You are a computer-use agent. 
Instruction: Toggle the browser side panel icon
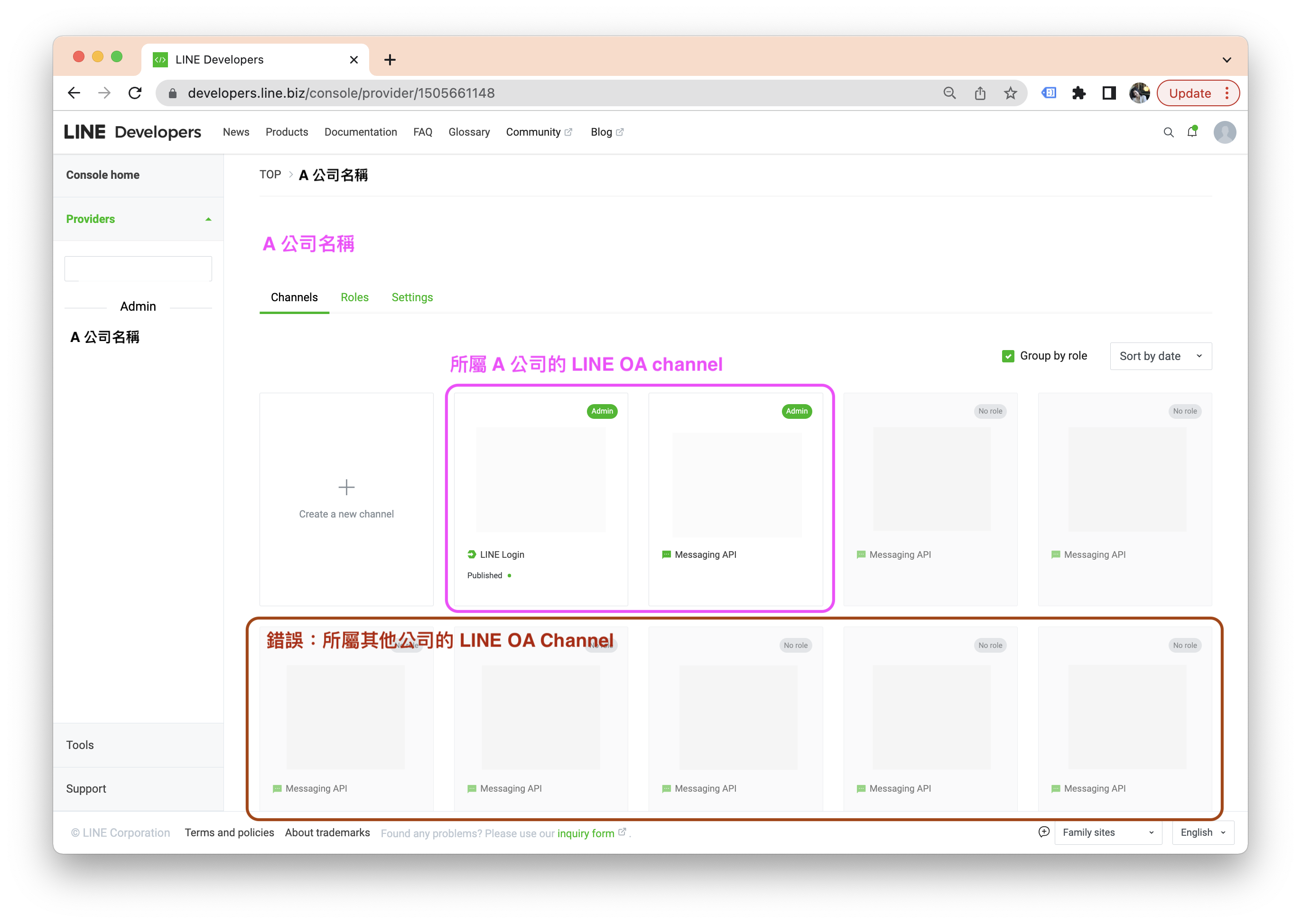pos(1109,93)
